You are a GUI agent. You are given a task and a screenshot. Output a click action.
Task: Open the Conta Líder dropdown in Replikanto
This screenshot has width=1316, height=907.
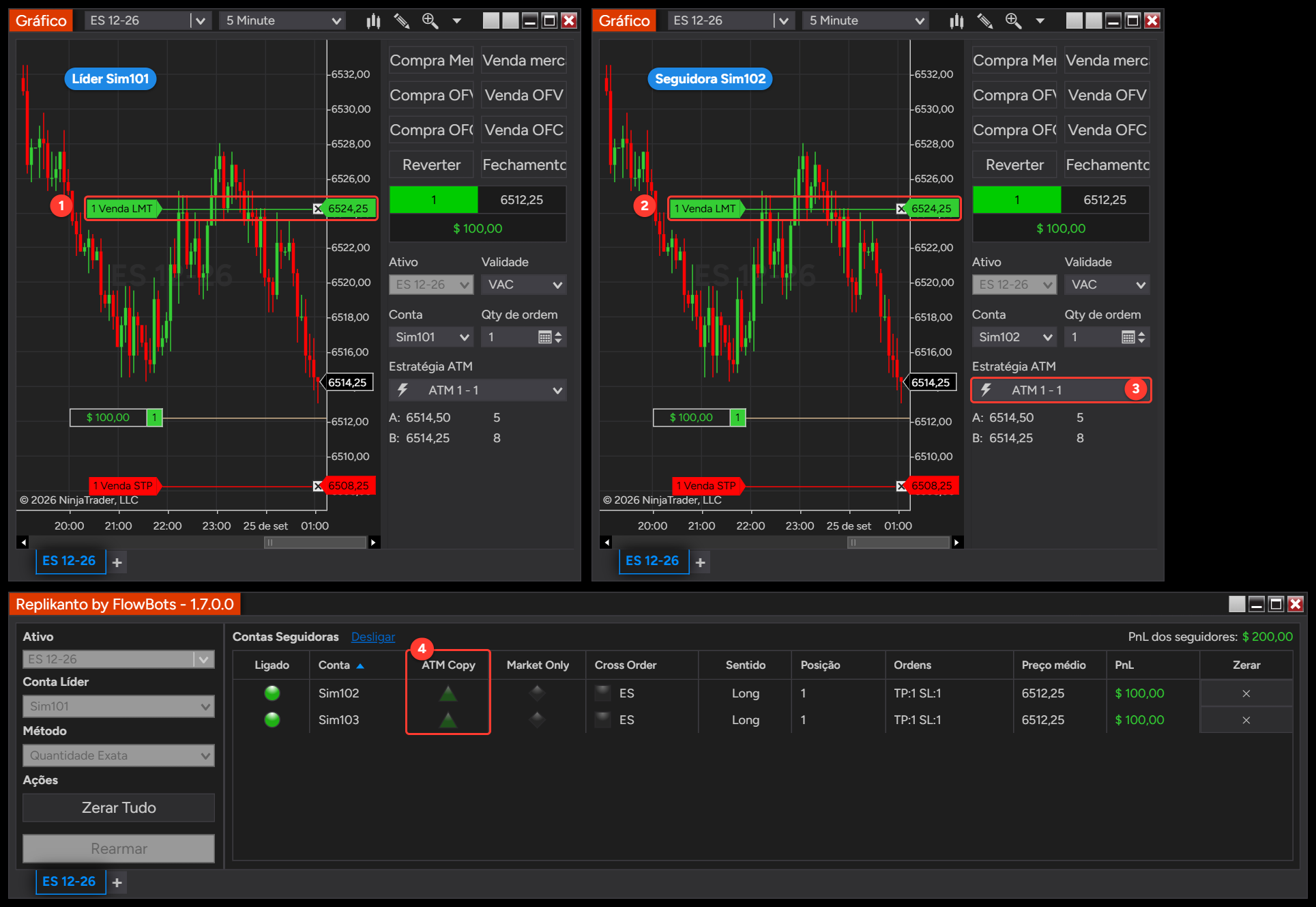pos(119,706)
